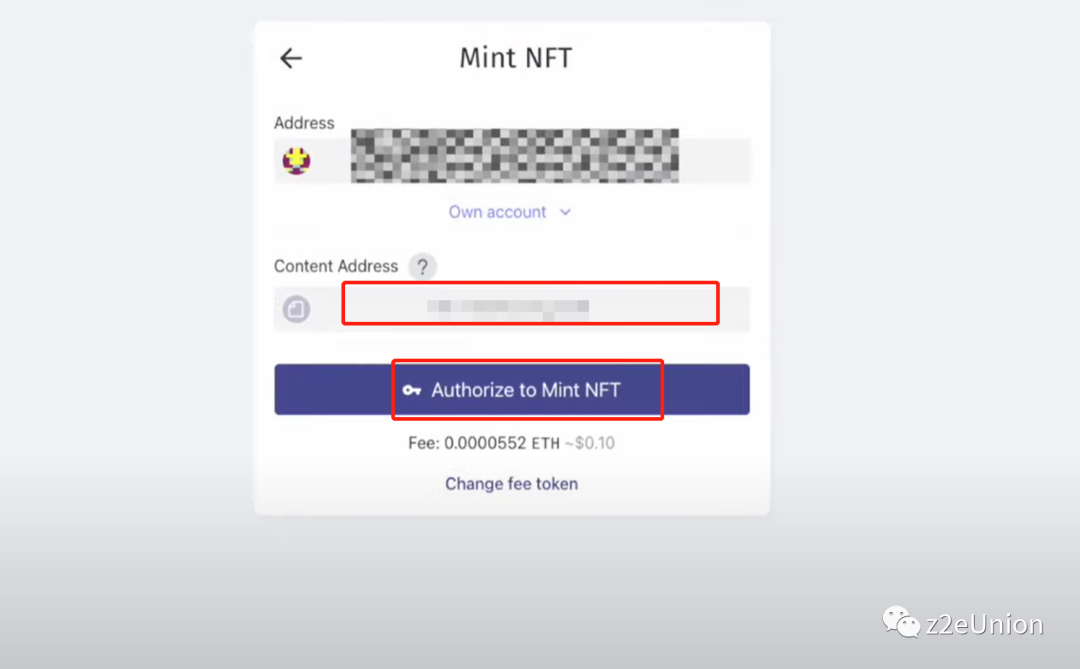Click the z2eUnion watermark text

(986, 625)
